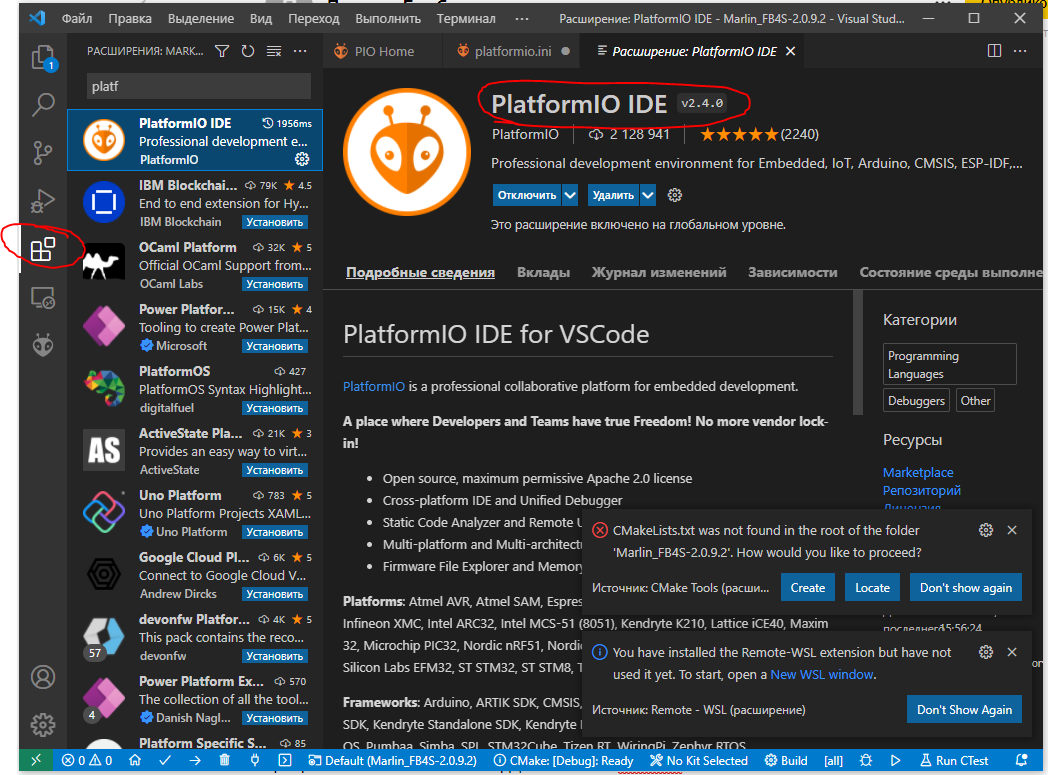Open the Репозиторий resource link
The height and width of the screenshot is (775, 1048).
(x=922, y=490)
